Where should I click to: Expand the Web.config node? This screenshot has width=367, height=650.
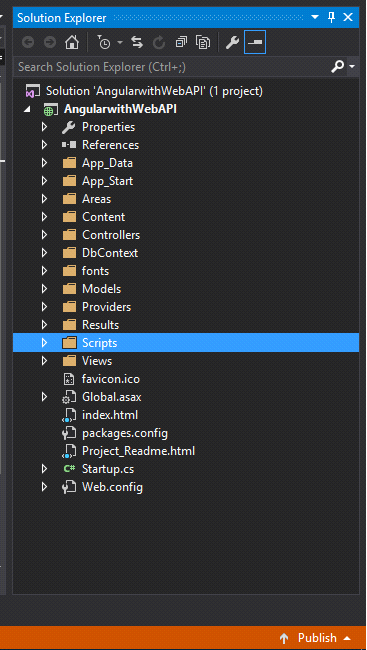point(44,486)
